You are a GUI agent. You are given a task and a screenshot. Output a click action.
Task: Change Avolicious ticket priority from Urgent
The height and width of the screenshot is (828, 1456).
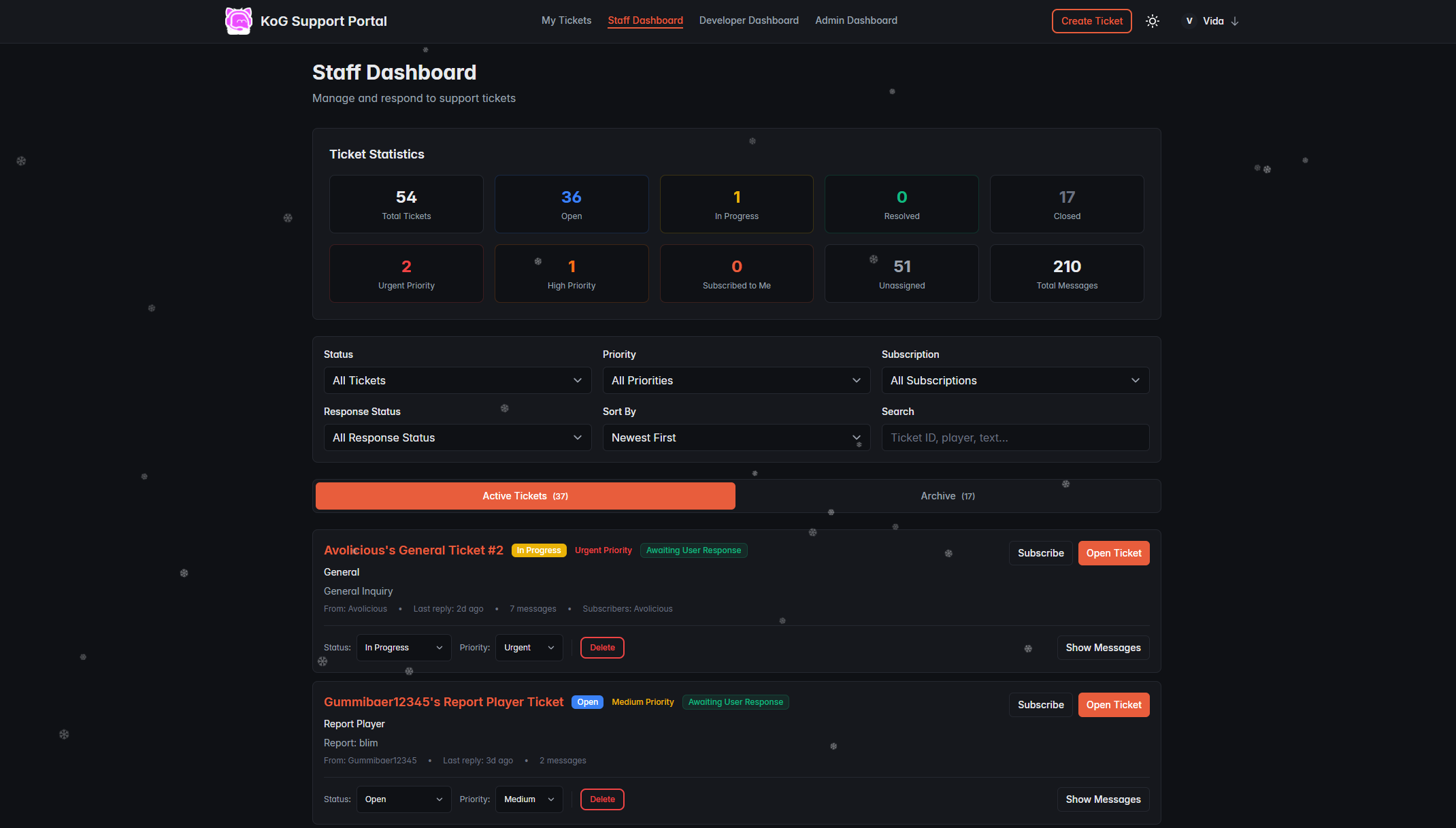[529, 648]
